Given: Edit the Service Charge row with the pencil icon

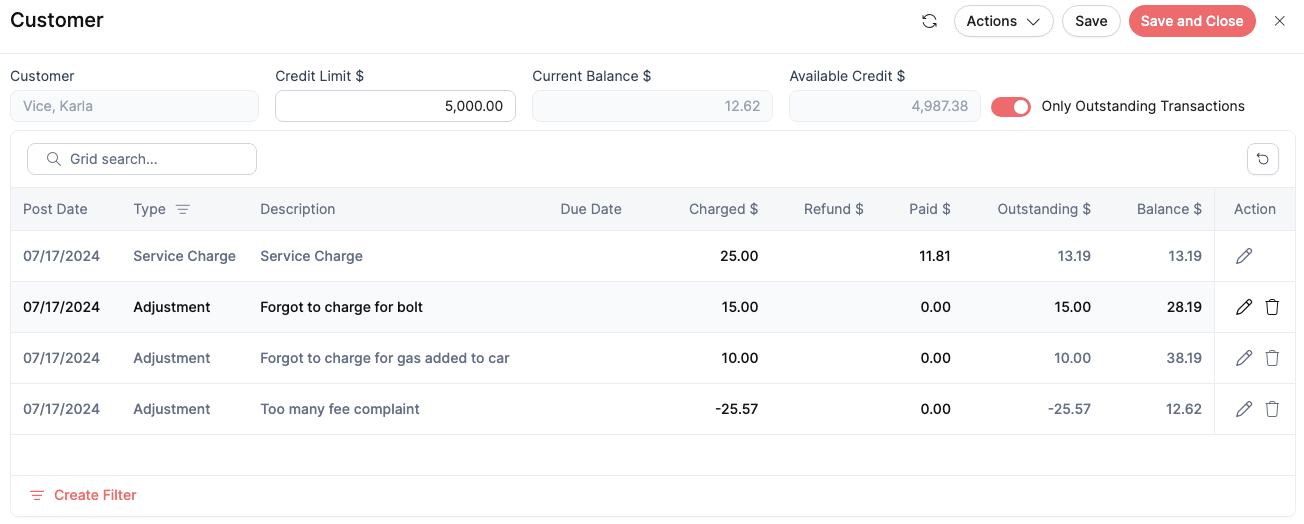Looking at the screenshot, I should click(x=1244, y=256).
